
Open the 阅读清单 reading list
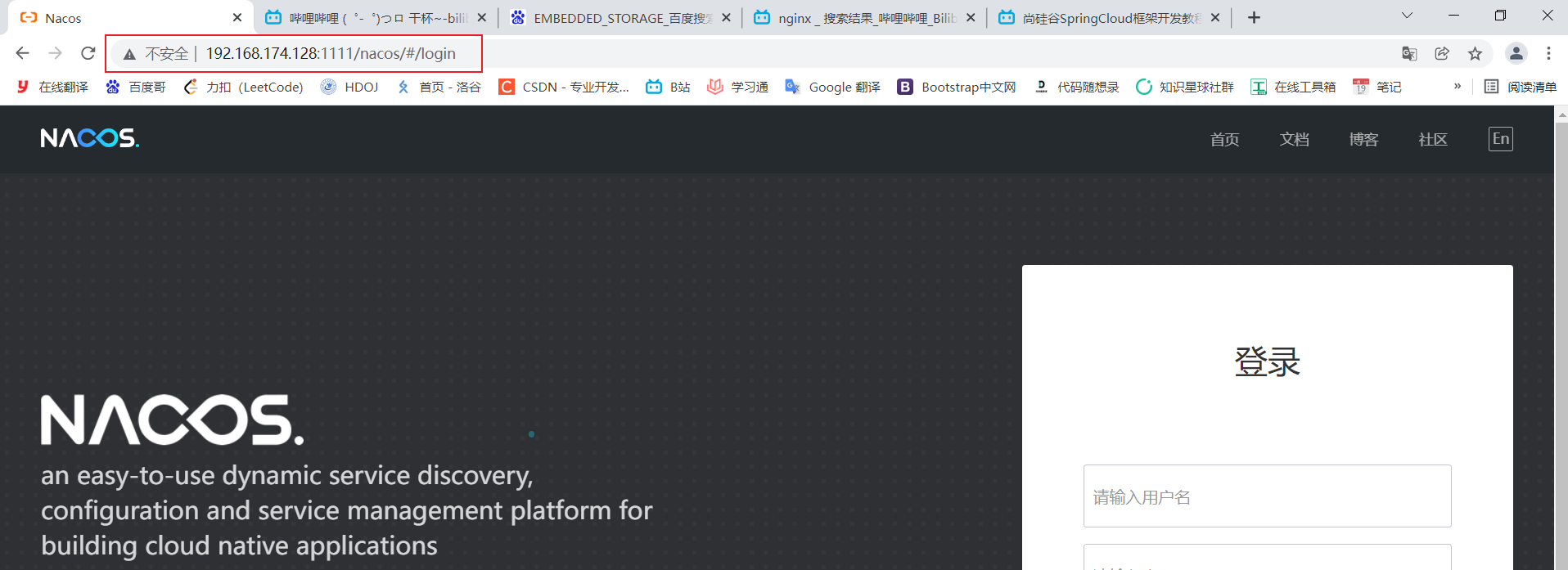pos(1521,87)
